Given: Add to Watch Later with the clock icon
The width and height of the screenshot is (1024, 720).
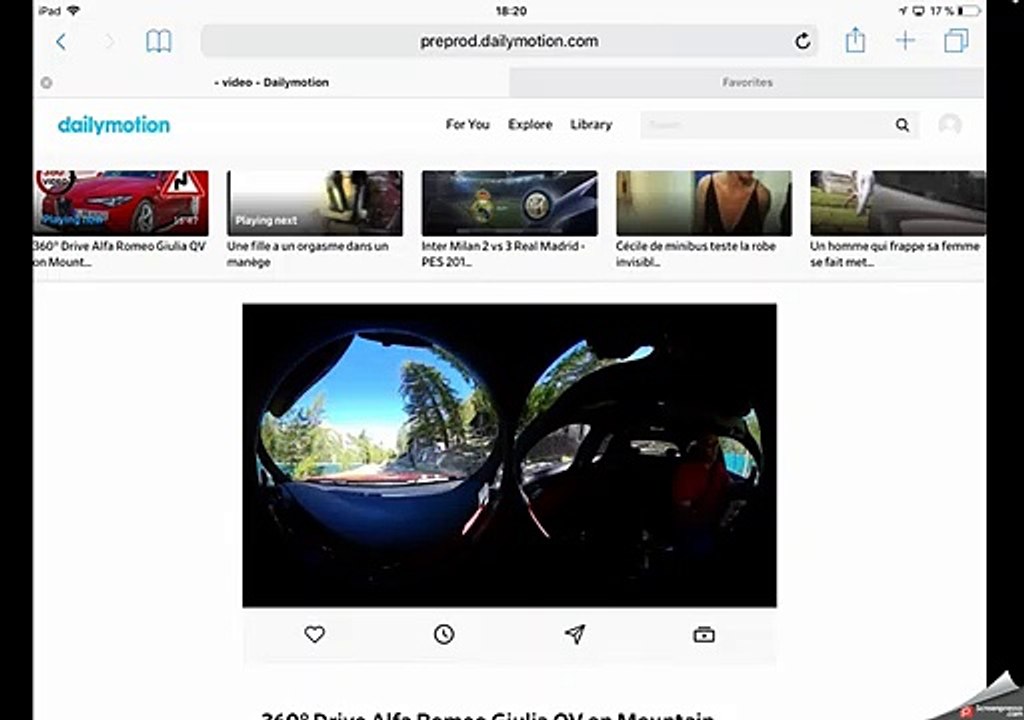Looking at the screenshot, I should [x=444, y=634].
